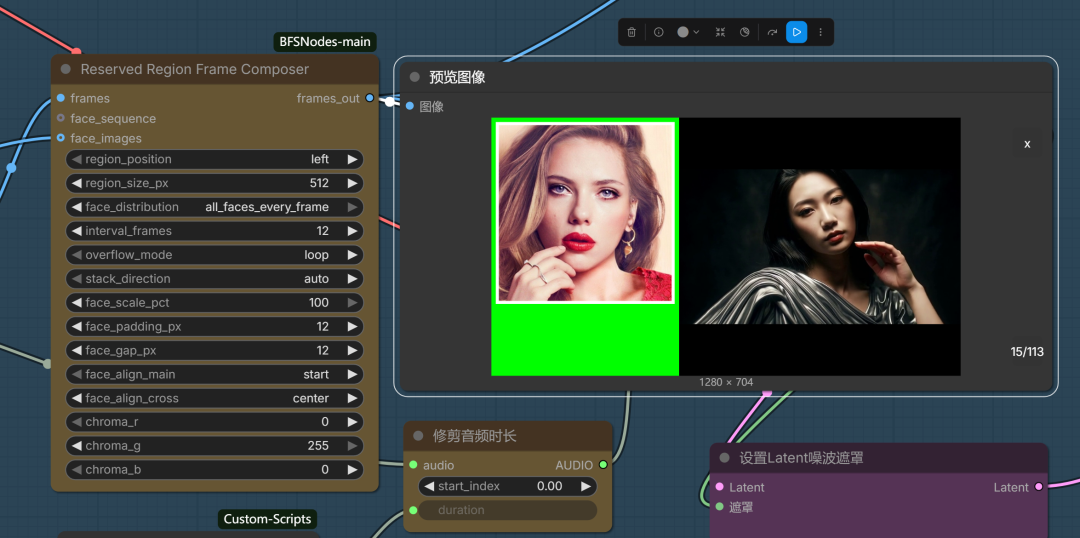Toggle collapse dot of 预览图像 node
Screen dimensions: 1080x538
[415, 77]
